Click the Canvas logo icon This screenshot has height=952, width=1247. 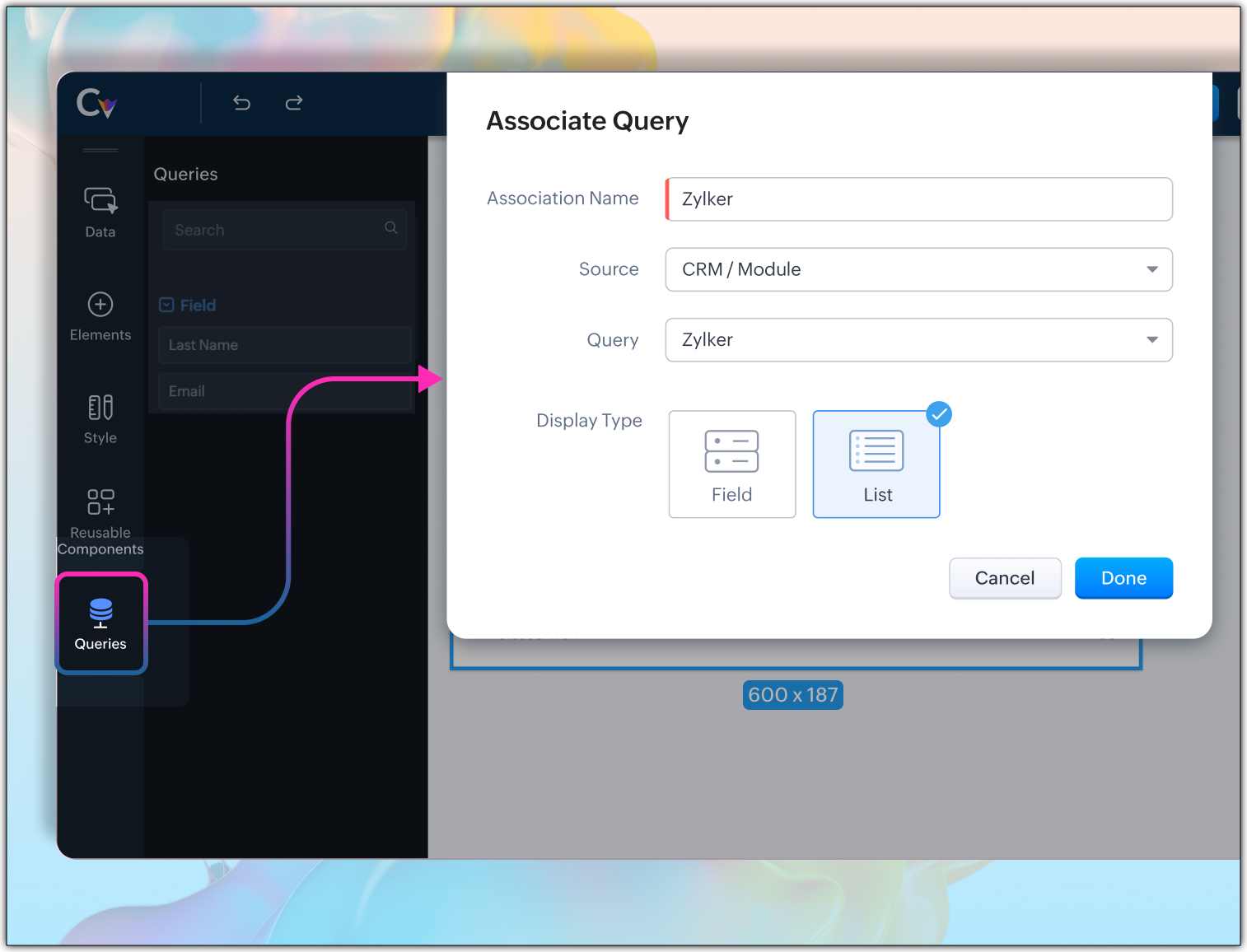point(96,104)
